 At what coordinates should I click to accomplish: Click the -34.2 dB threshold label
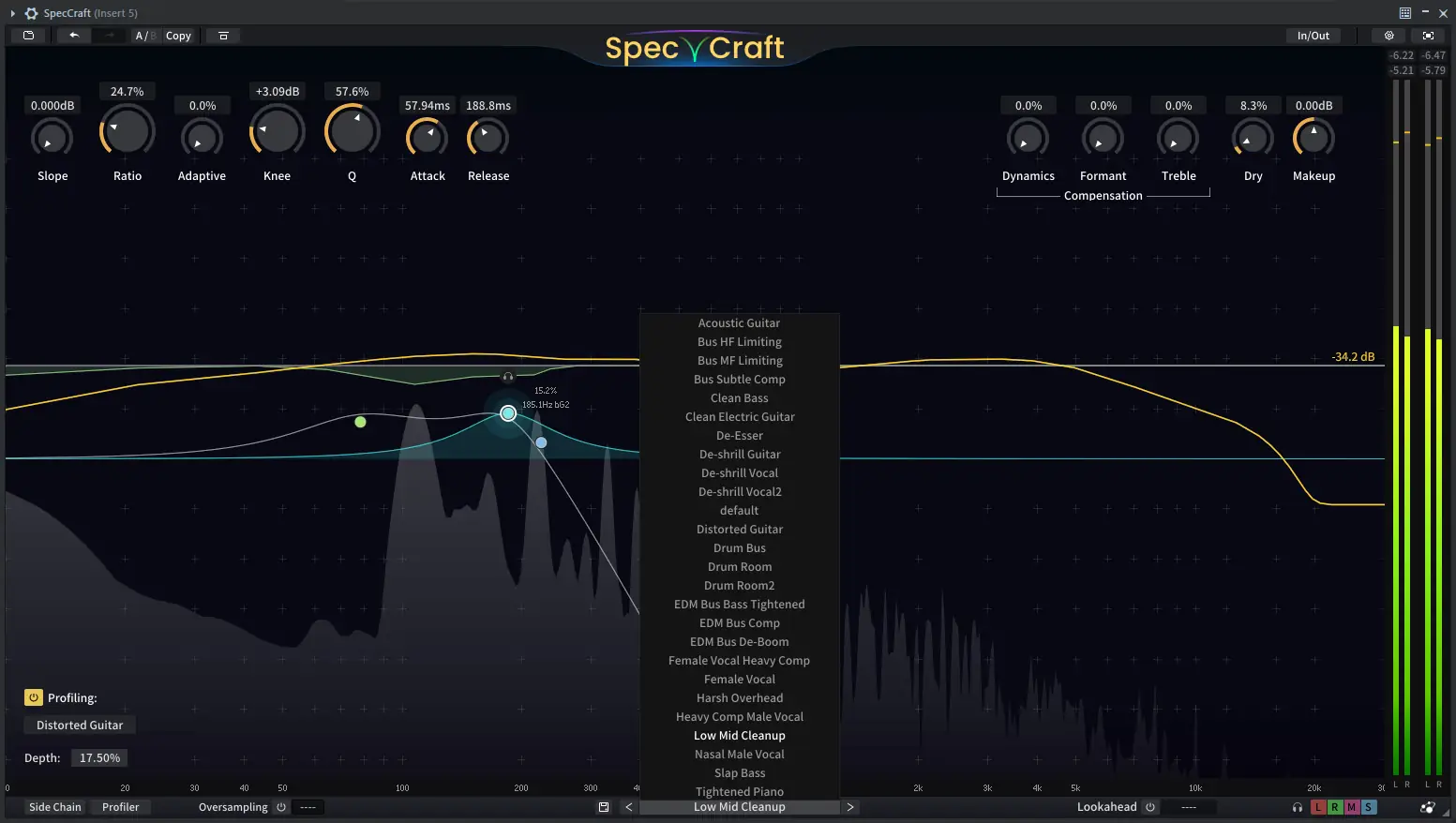[1353, 357]
